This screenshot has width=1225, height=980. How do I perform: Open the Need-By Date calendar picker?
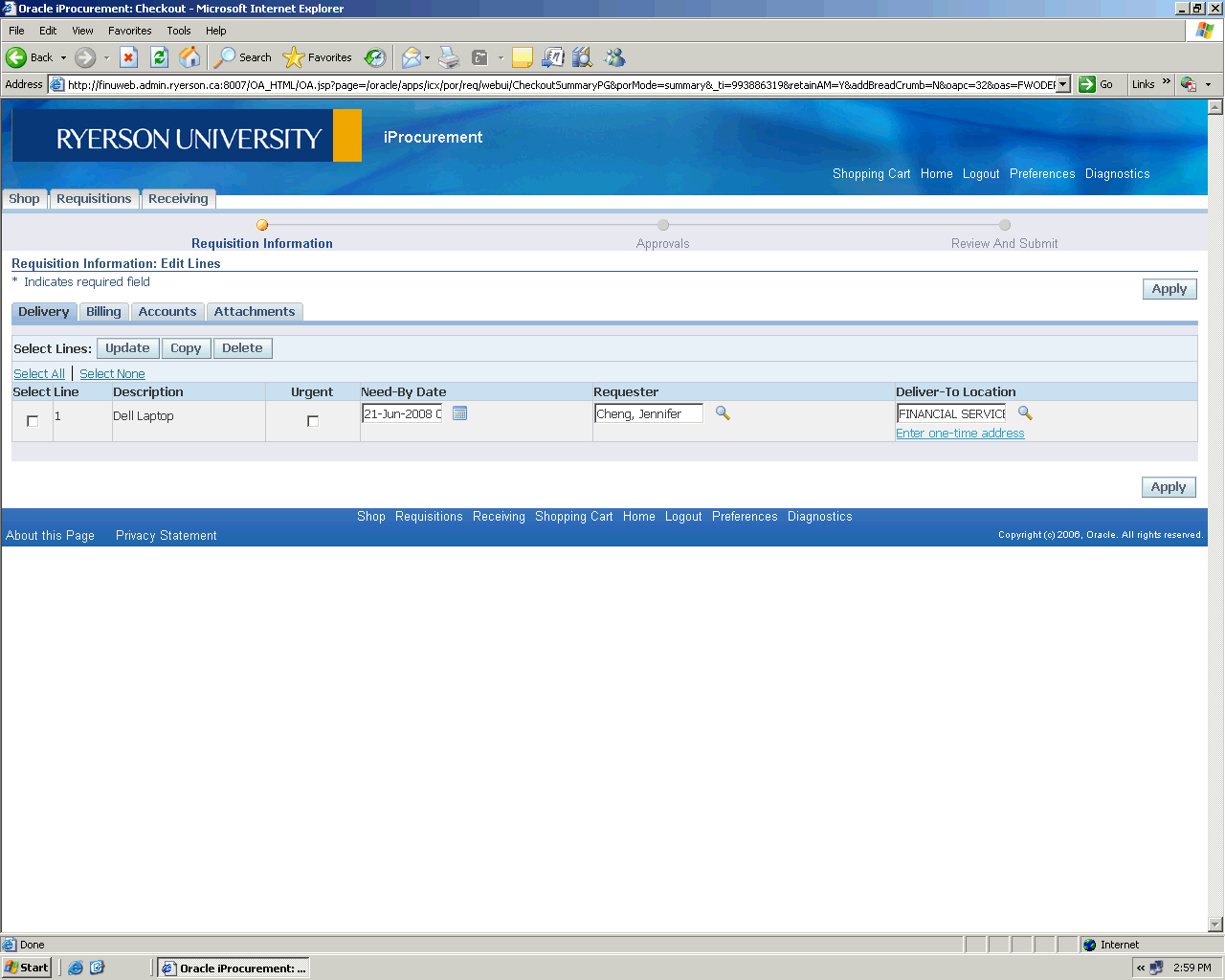[x=459, y=413]
